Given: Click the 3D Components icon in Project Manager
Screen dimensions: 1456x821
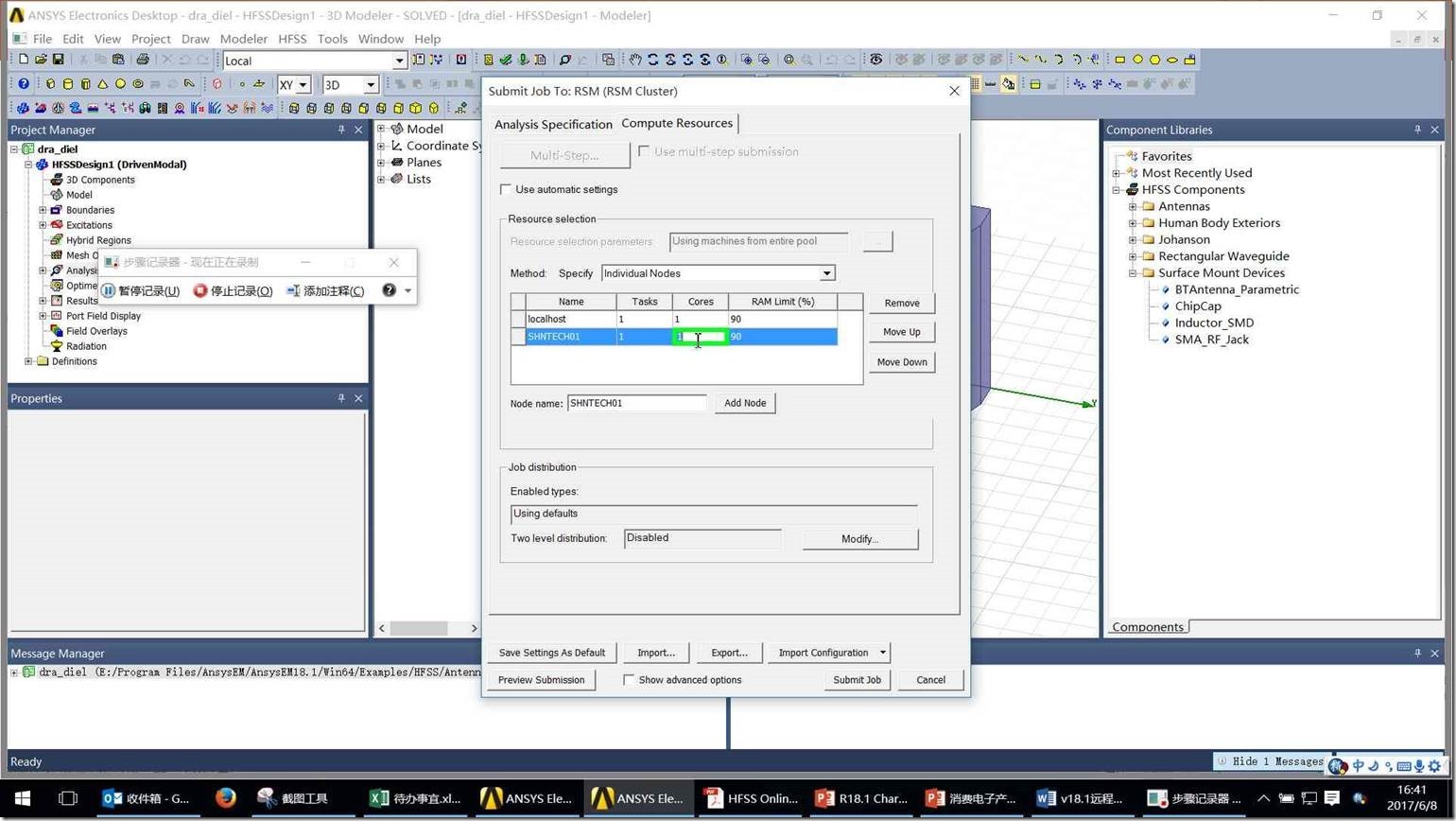Looking at the screenshot, I should point(57,180).
